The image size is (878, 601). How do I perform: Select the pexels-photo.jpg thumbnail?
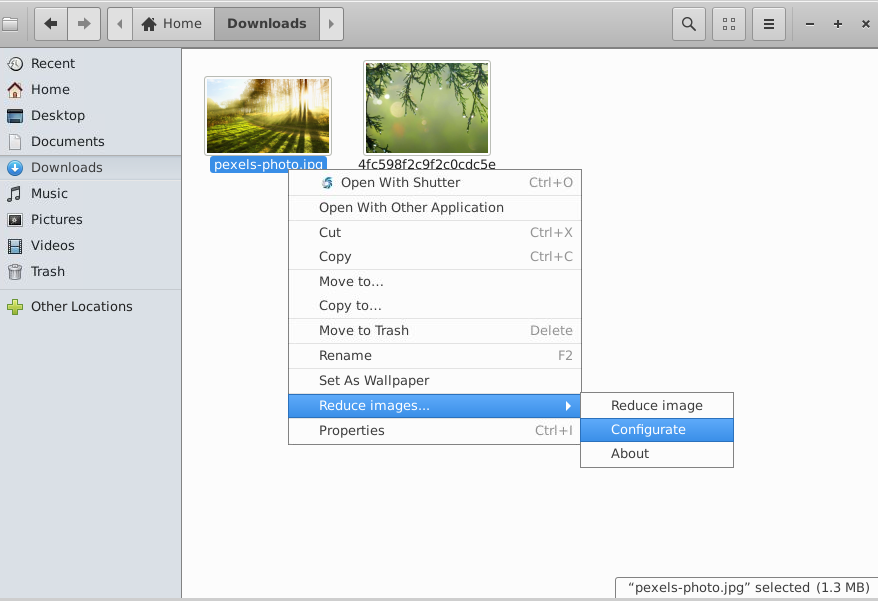tap(268, 116)
